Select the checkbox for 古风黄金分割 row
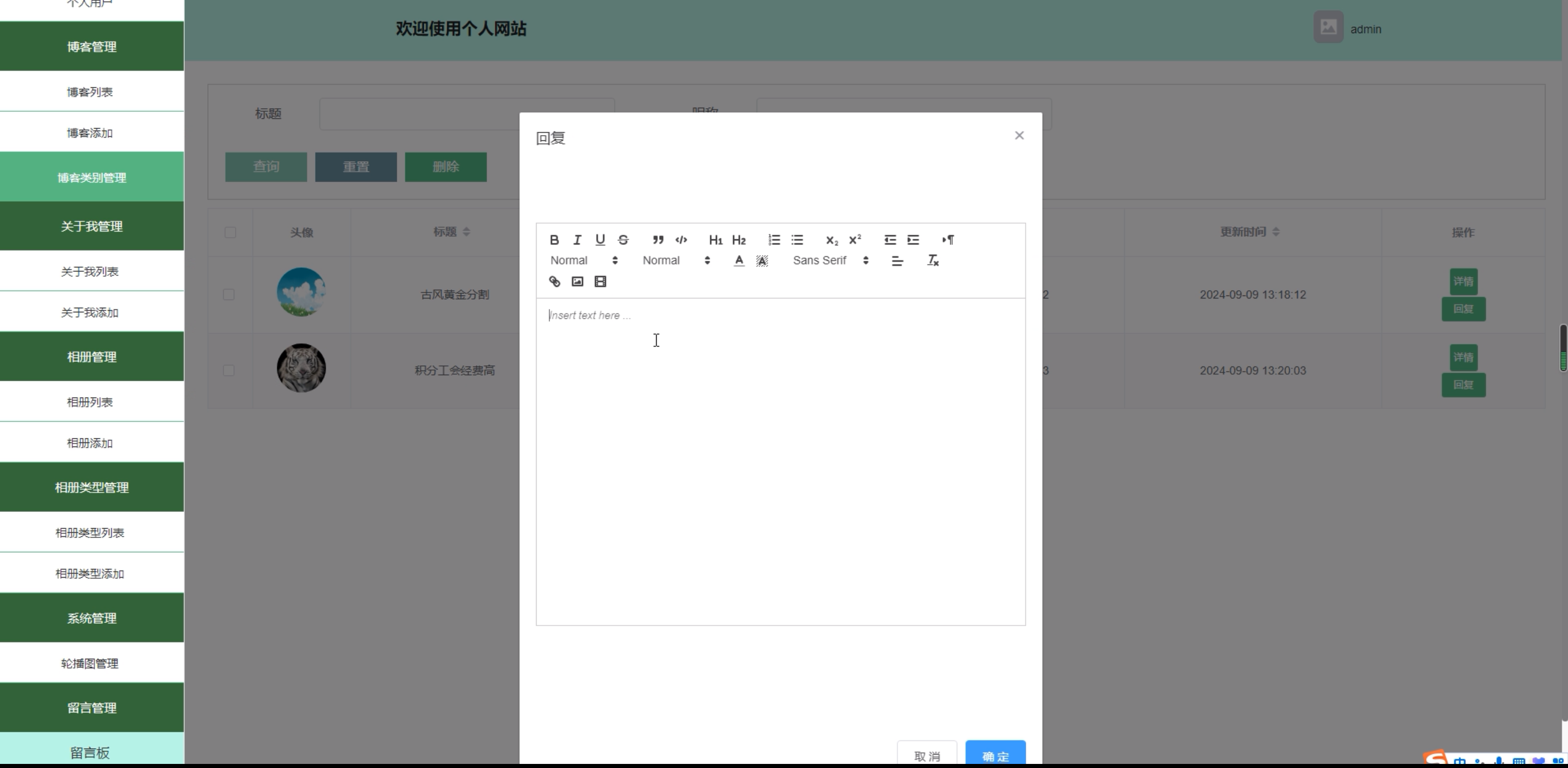The height and width of the screenshot is (768, 1568). 229,294
